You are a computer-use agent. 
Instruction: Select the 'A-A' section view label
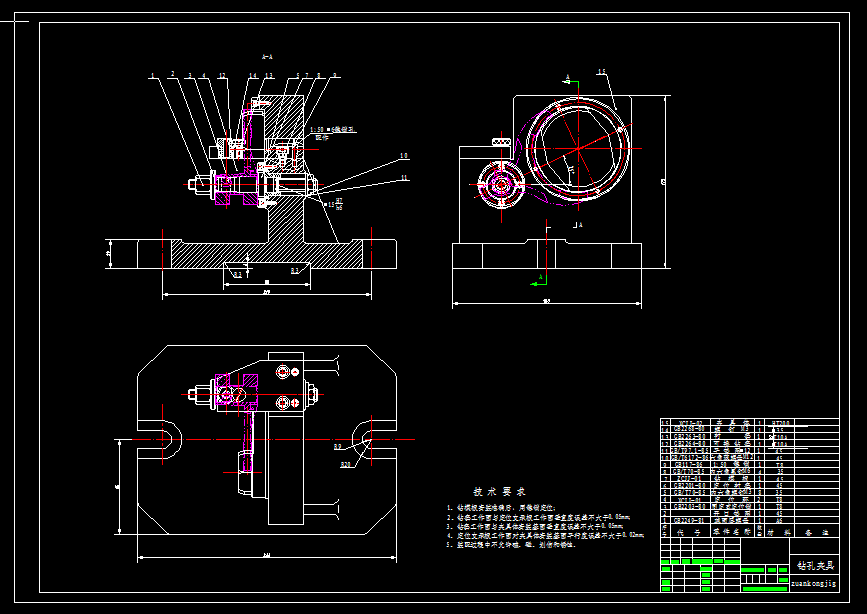pyautogui.click(x=267, y=56)
